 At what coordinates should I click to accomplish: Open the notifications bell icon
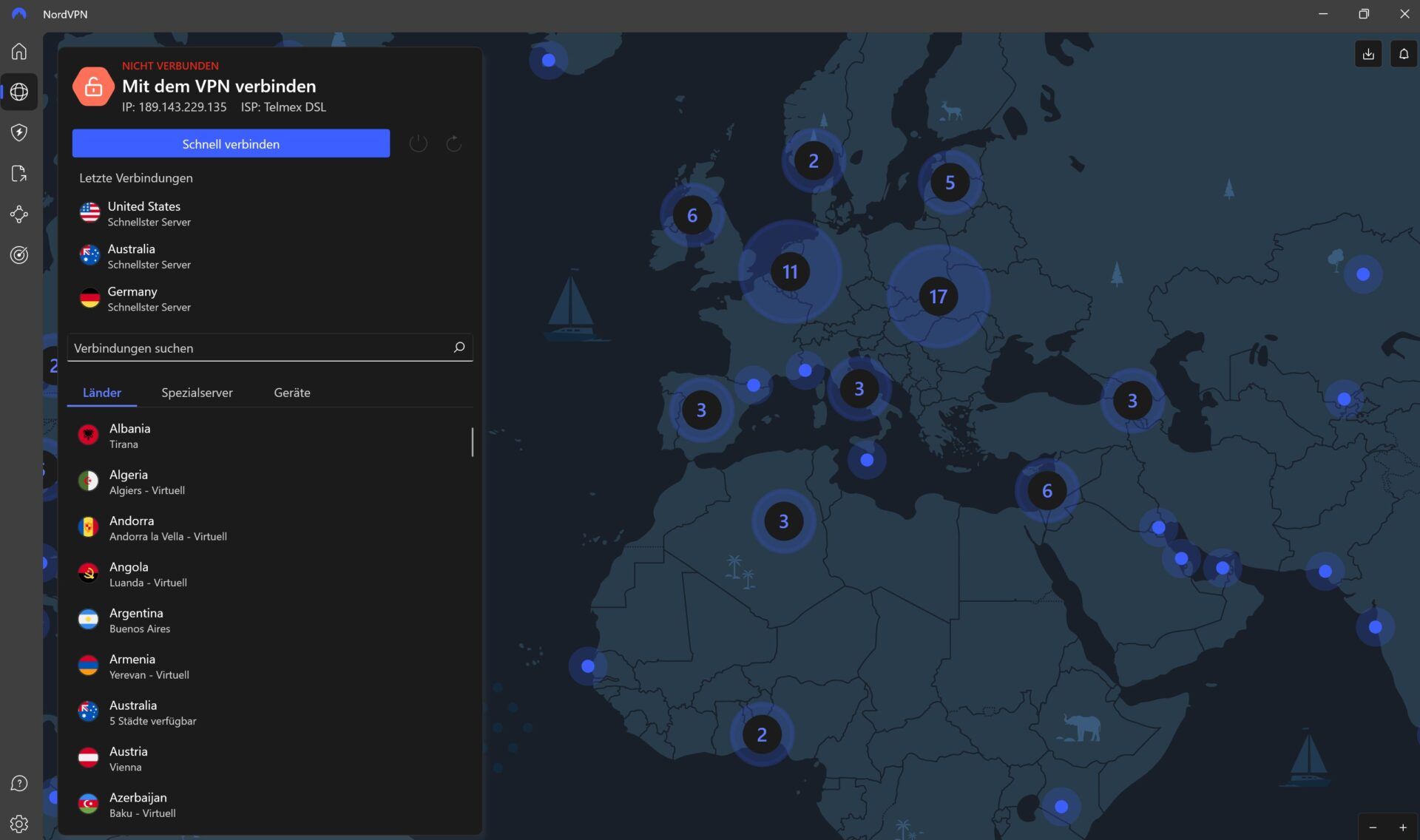coord(1404,54)
